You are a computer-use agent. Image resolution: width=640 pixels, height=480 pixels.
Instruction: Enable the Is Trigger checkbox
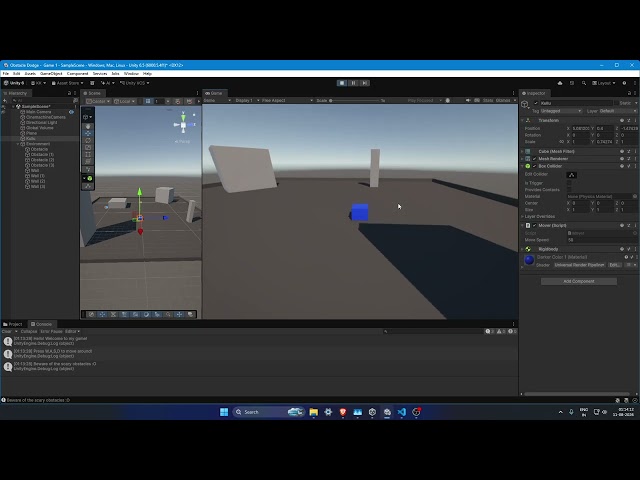[569, 183]
